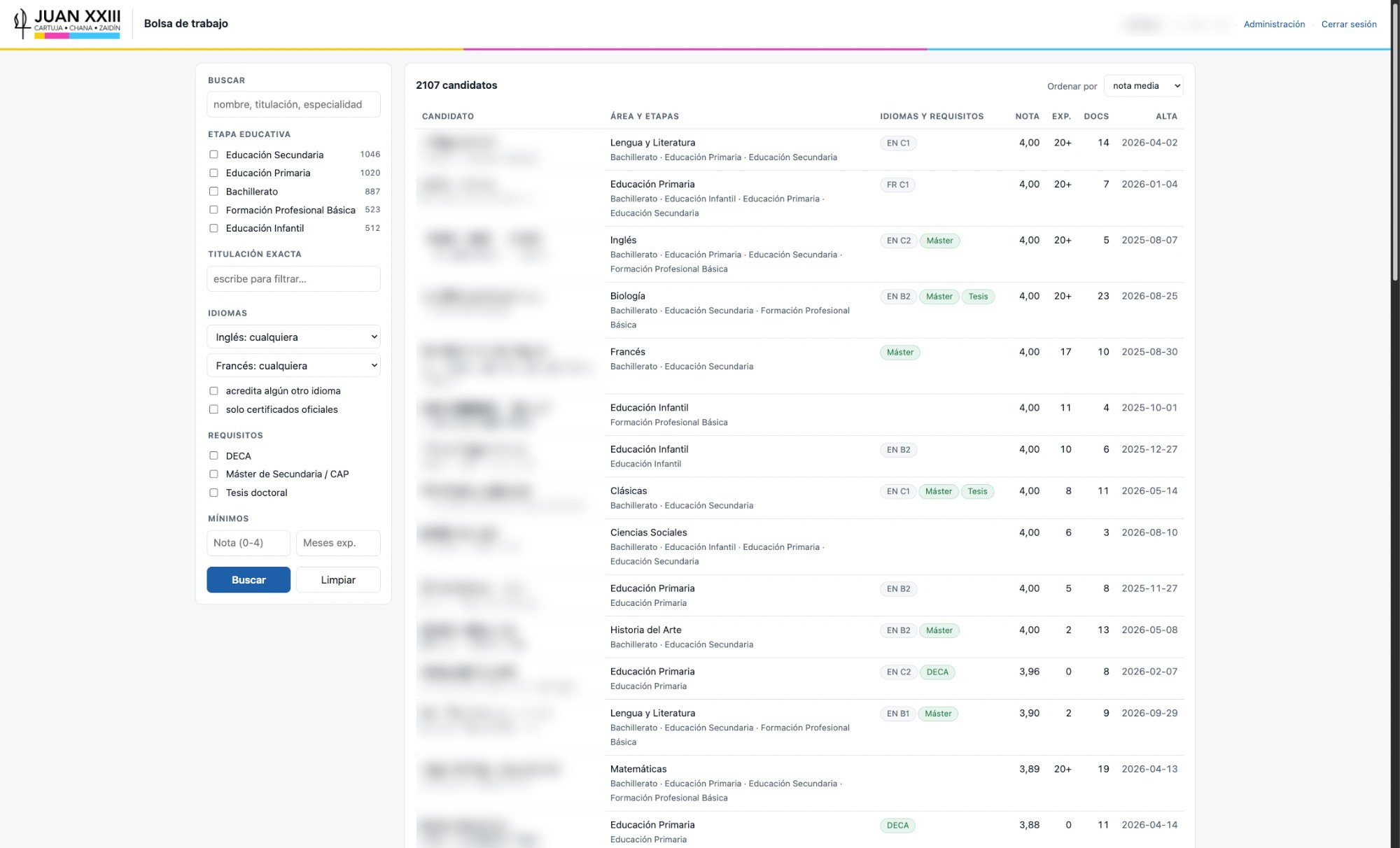Toggle the Educación Infantil filter checkbox

click(213, 228)
